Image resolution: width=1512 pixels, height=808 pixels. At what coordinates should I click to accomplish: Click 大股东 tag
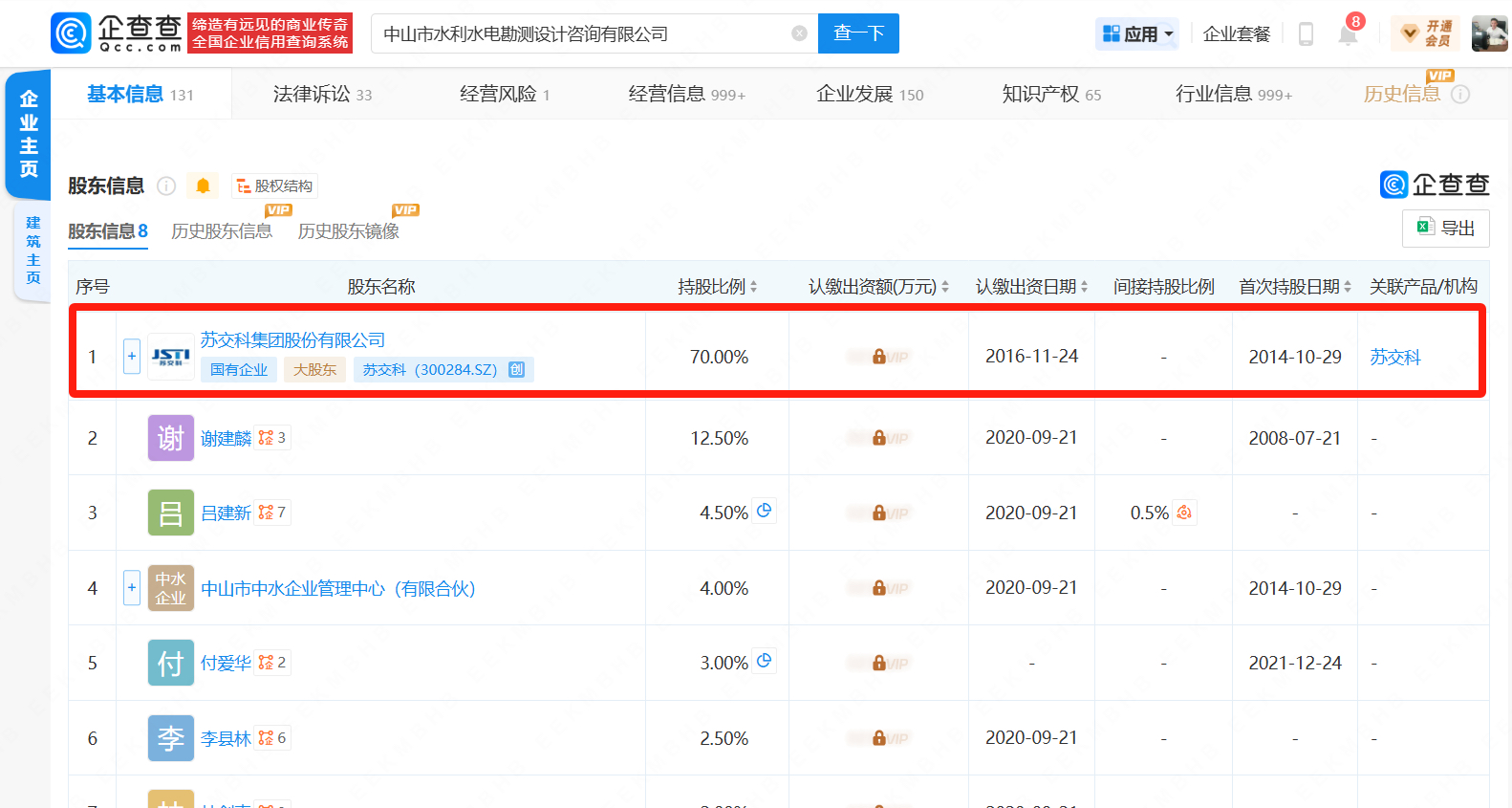(314, 370)
